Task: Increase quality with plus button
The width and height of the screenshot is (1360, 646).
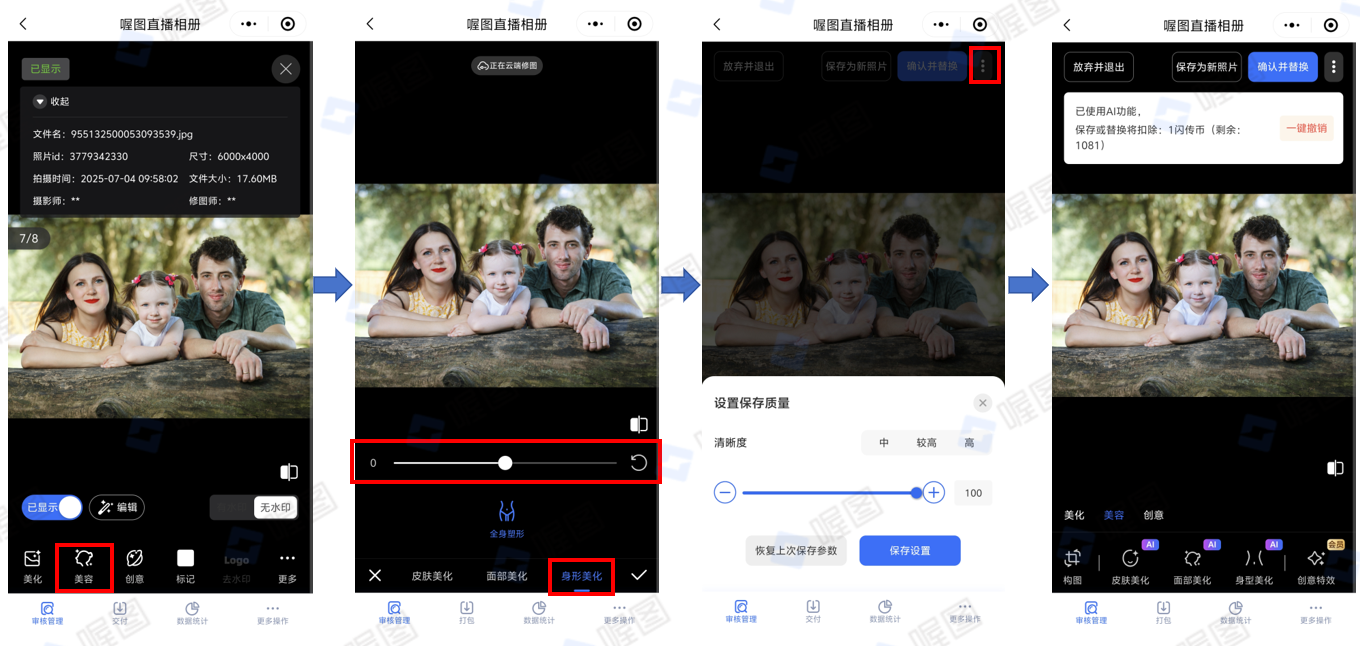Action: 934,492
